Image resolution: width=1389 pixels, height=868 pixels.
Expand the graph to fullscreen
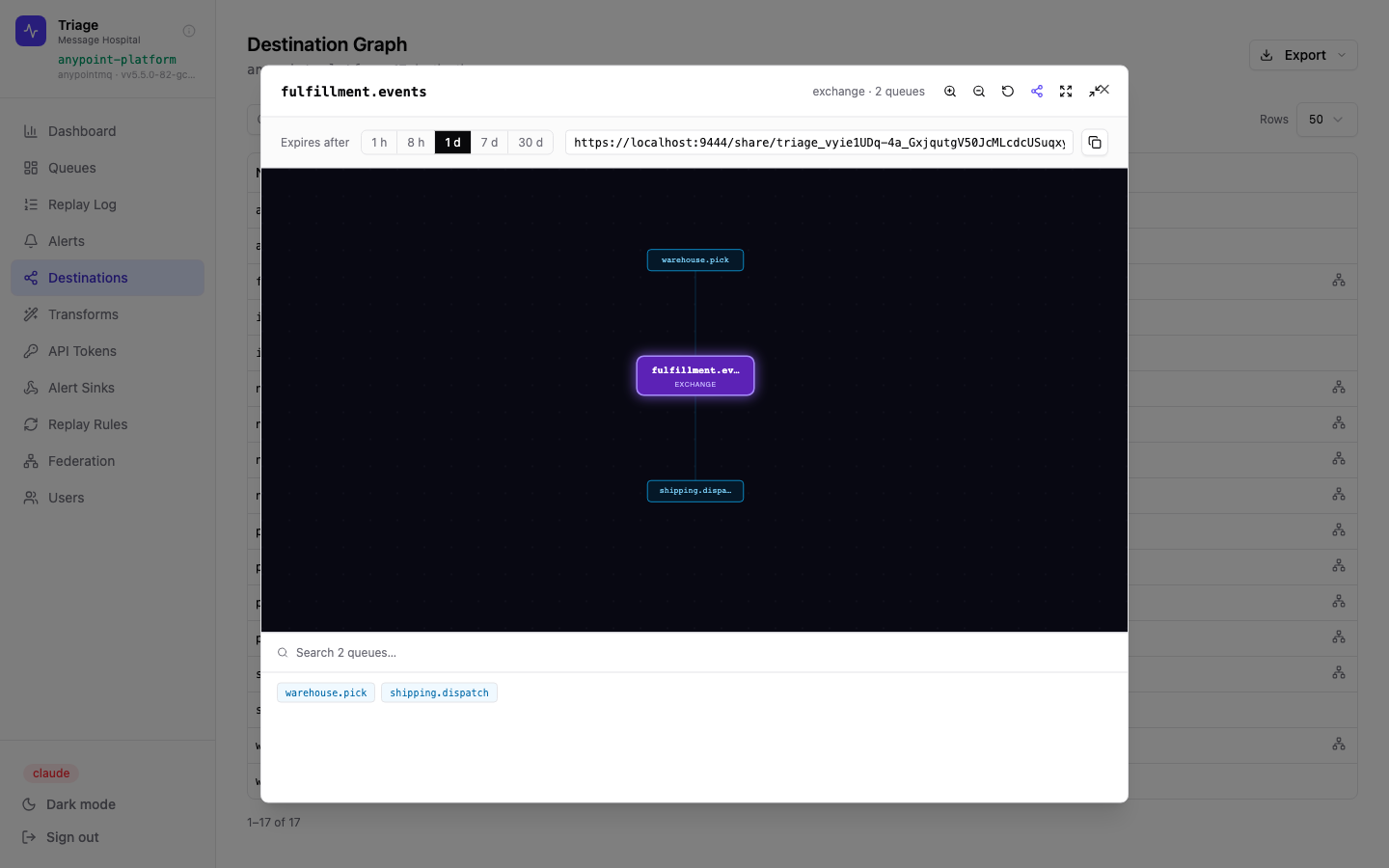pos(1066,92)
